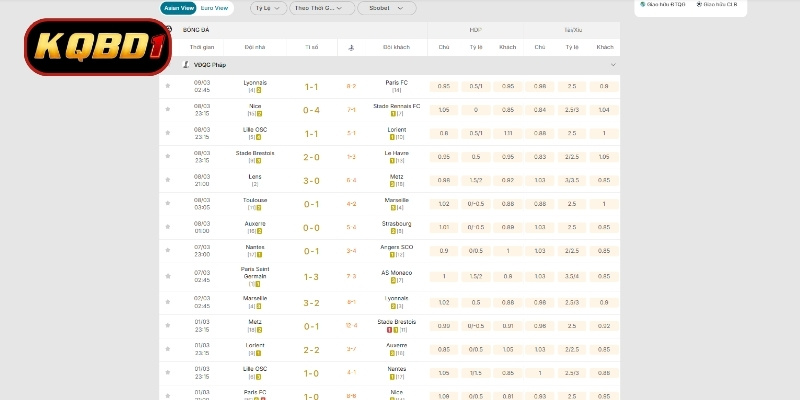Click the soccer ball icon beside BÓNG ĐÁ
Screen dimensions: 800x400
click(167, 30)
